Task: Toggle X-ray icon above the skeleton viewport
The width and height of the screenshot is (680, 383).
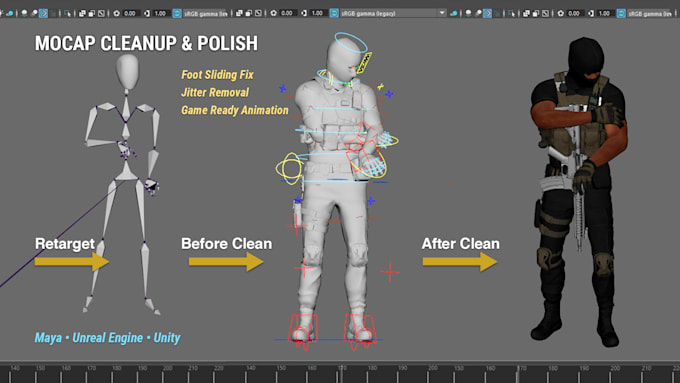Action: 82,13
